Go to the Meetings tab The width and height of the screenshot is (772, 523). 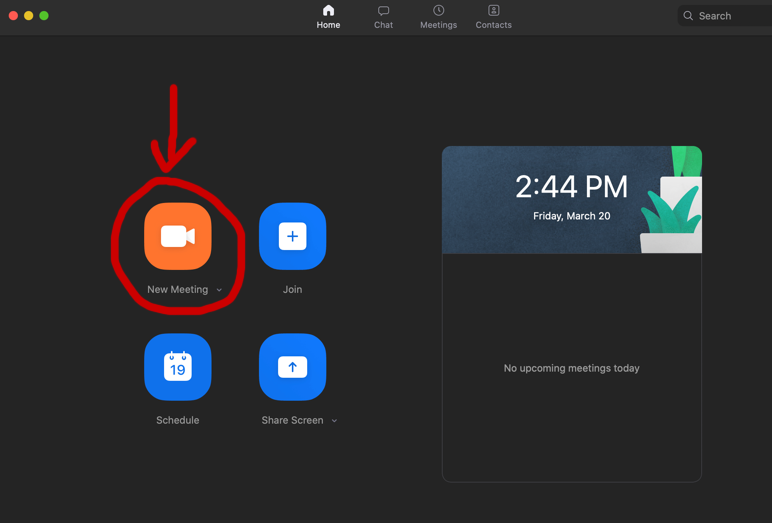click(439, 17)
